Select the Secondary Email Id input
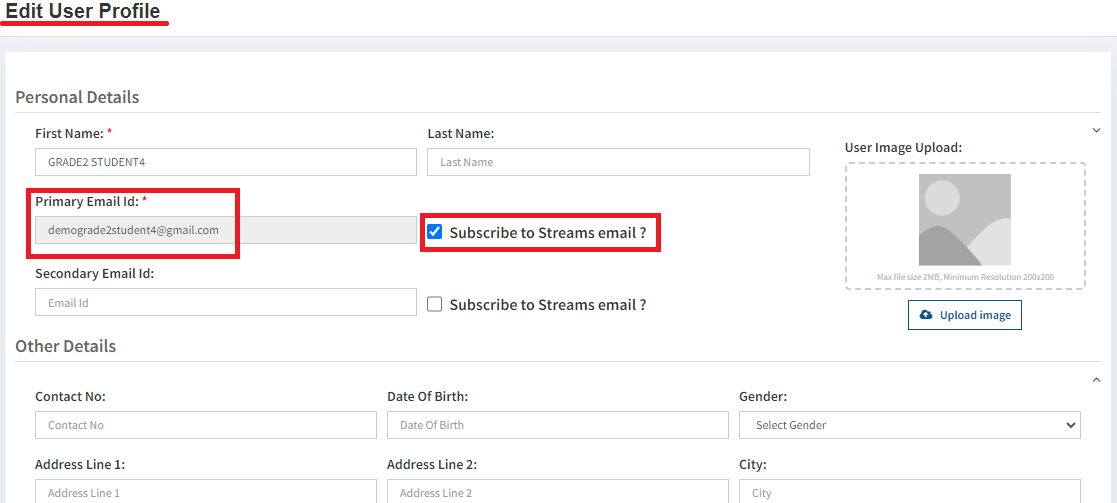Screen dimensions: 1117x503 point(225,303)
